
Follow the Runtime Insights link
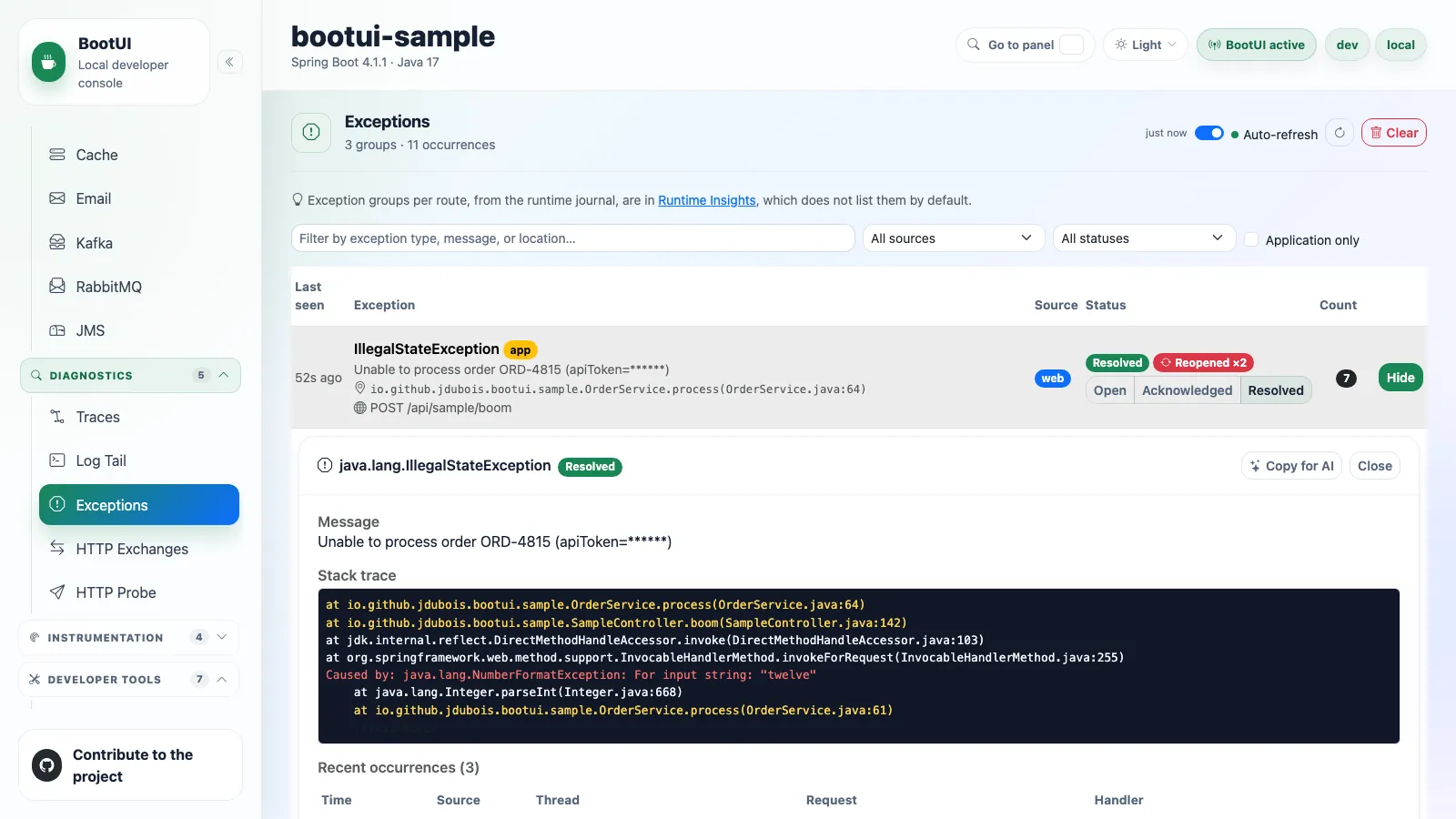(707, 200)
